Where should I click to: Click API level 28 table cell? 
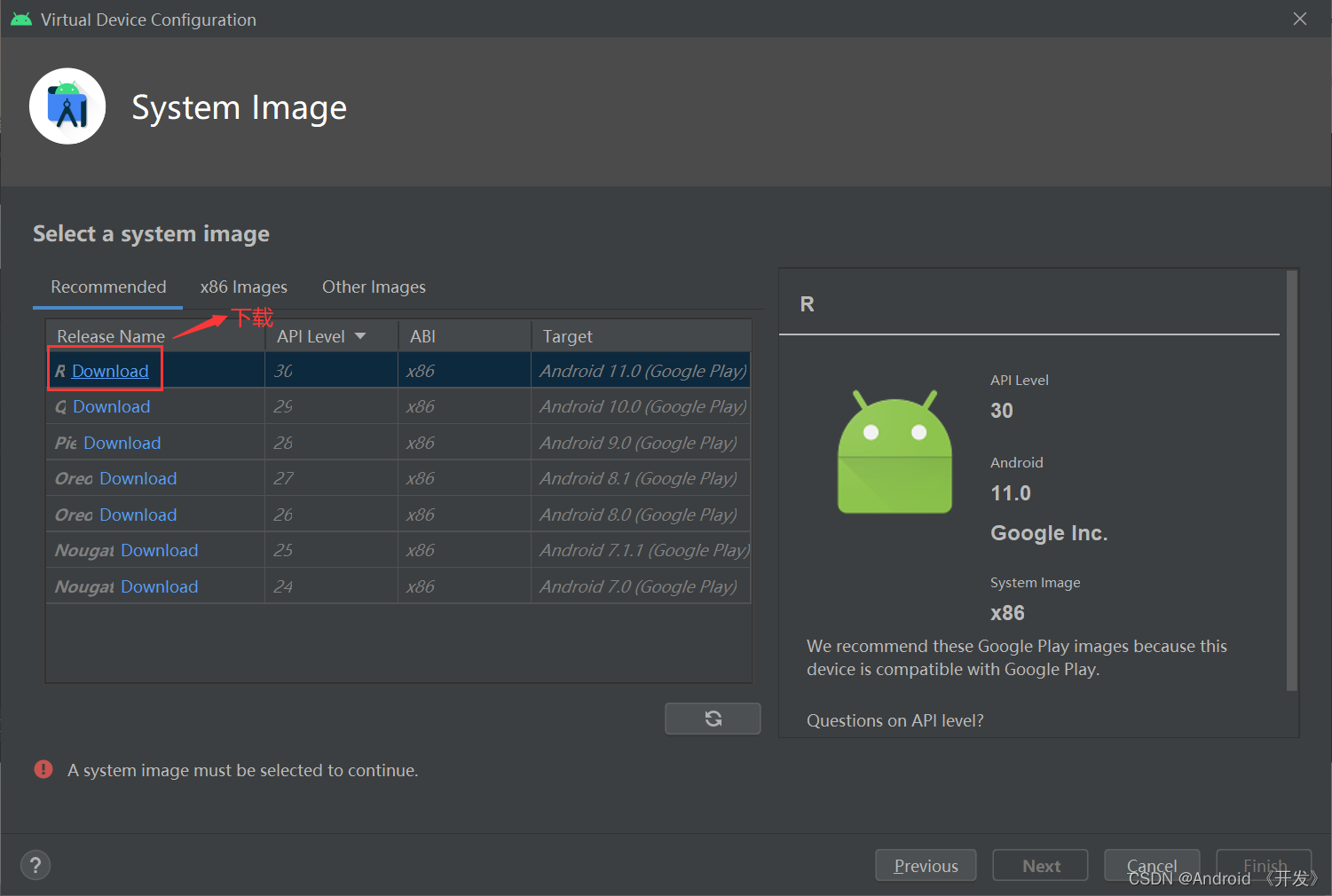[x=332, y=443]
